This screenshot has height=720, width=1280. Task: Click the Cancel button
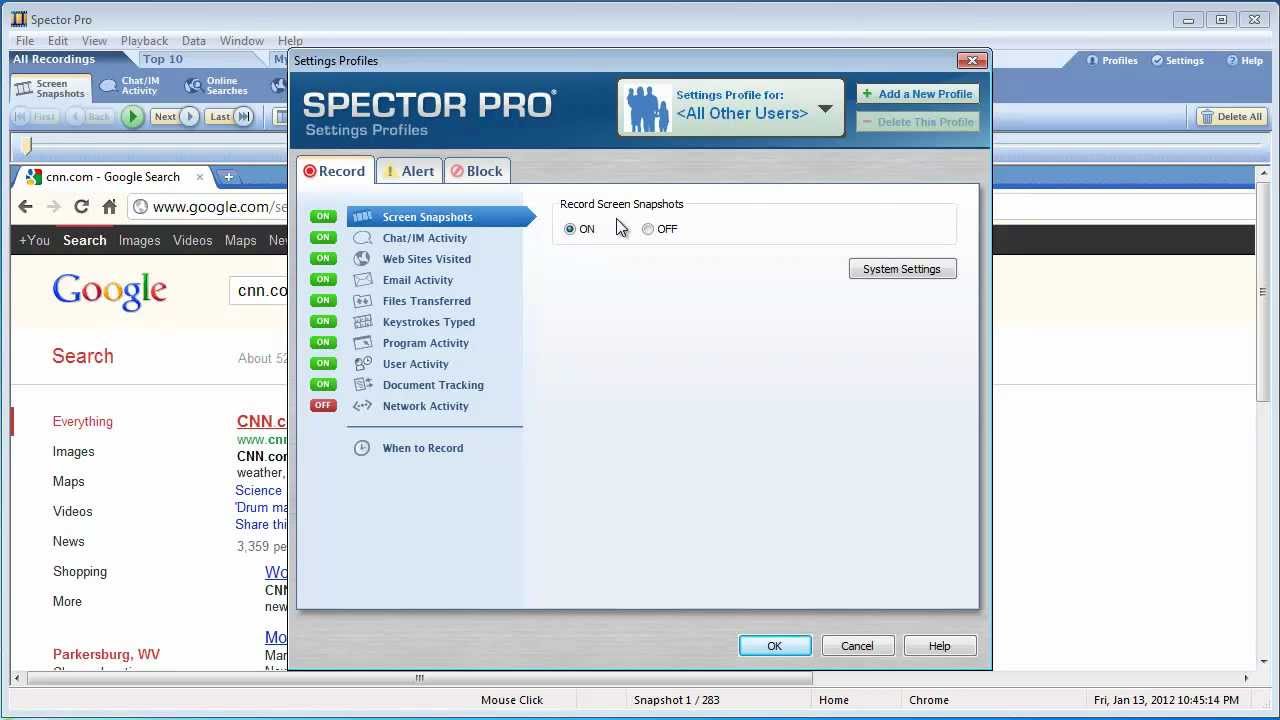click(x=857, y=646)
